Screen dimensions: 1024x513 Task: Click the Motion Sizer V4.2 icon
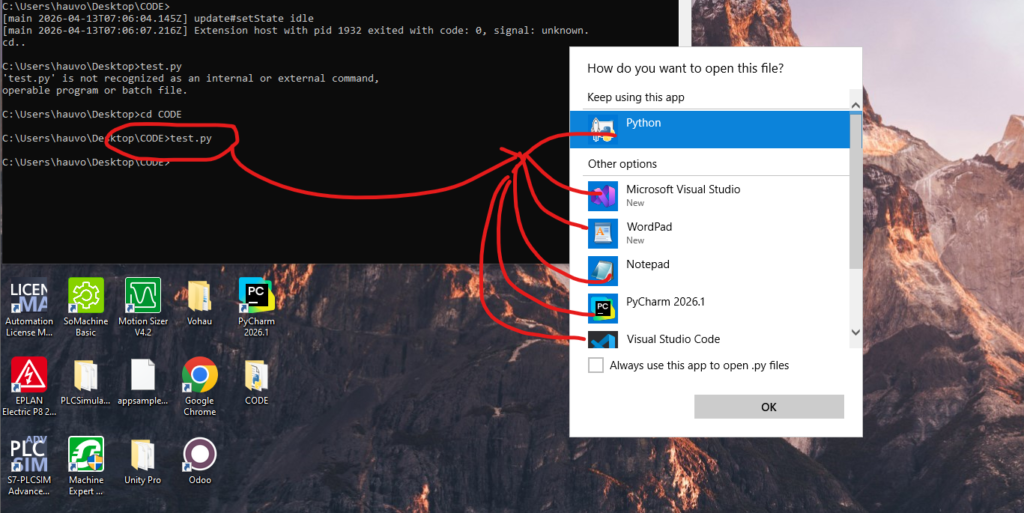(143, 297)
